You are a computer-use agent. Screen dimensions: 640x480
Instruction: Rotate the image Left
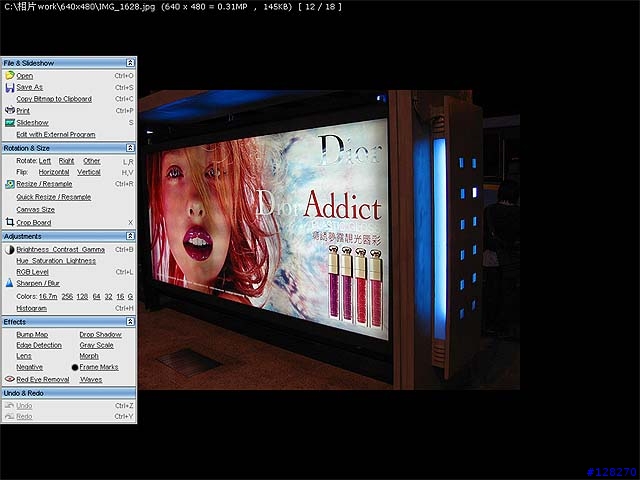(x=45, y=161)
